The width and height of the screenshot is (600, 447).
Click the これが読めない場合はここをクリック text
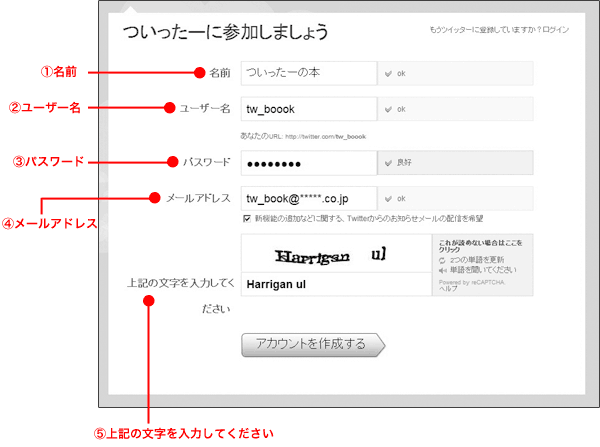point(480,246)
